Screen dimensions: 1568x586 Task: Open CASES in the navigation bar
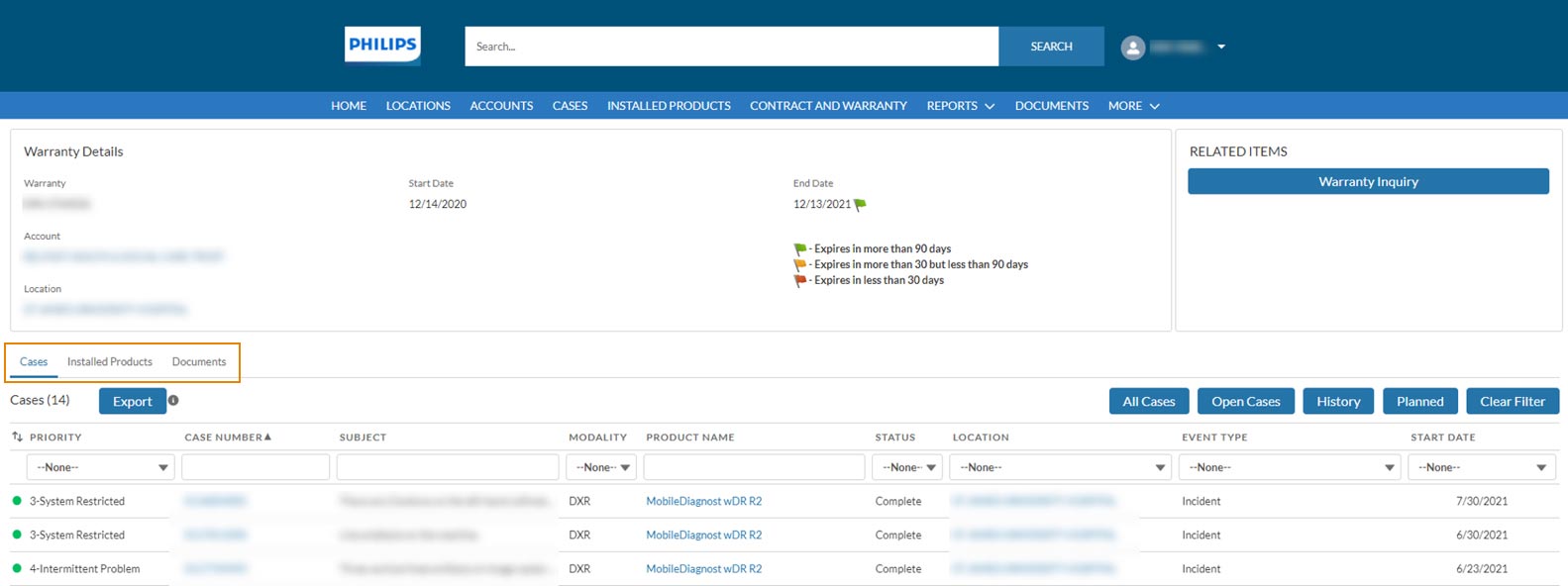(x=570, y=106)
